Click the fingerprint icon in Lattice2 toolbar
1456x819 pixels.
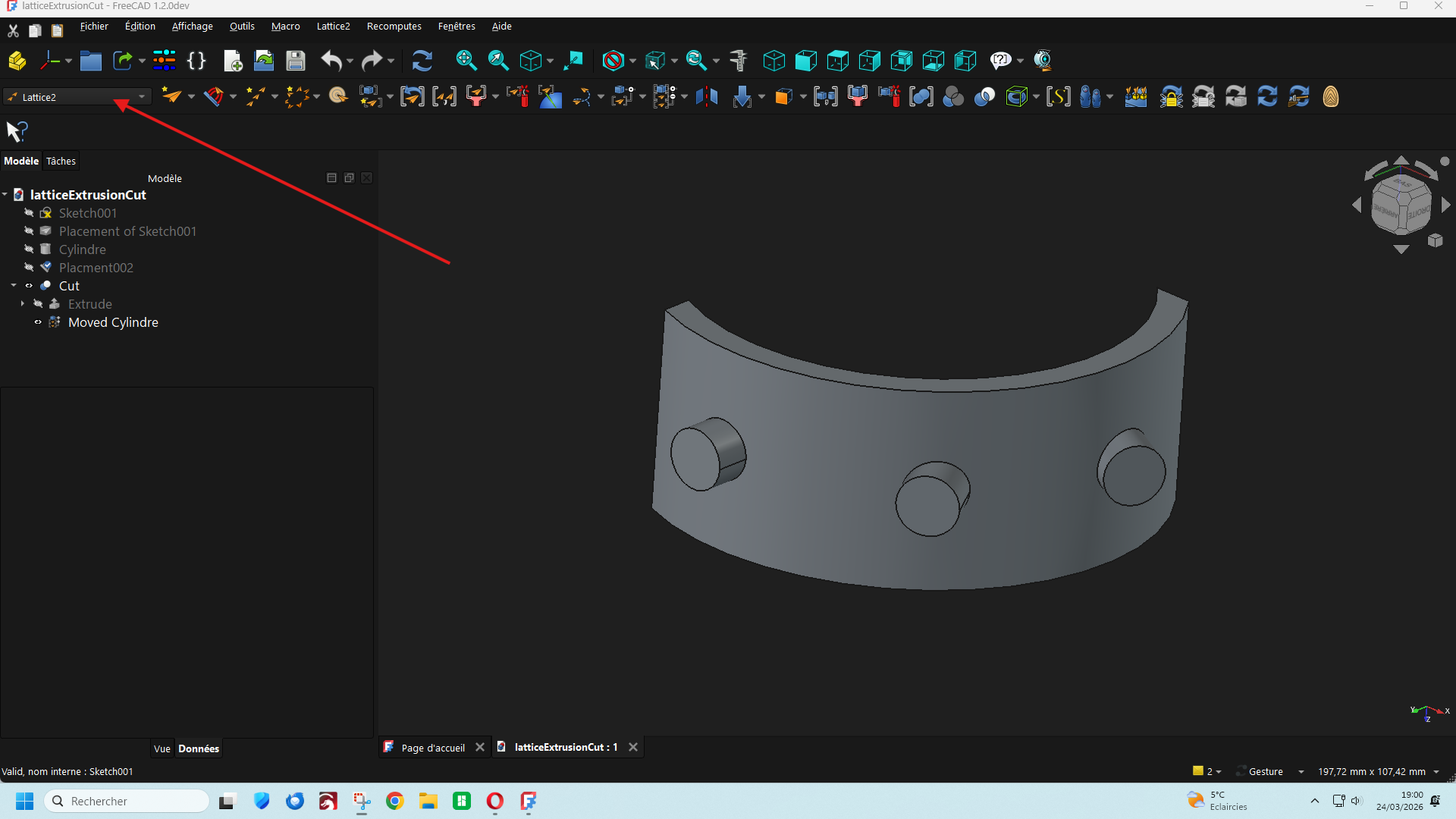1330,97
